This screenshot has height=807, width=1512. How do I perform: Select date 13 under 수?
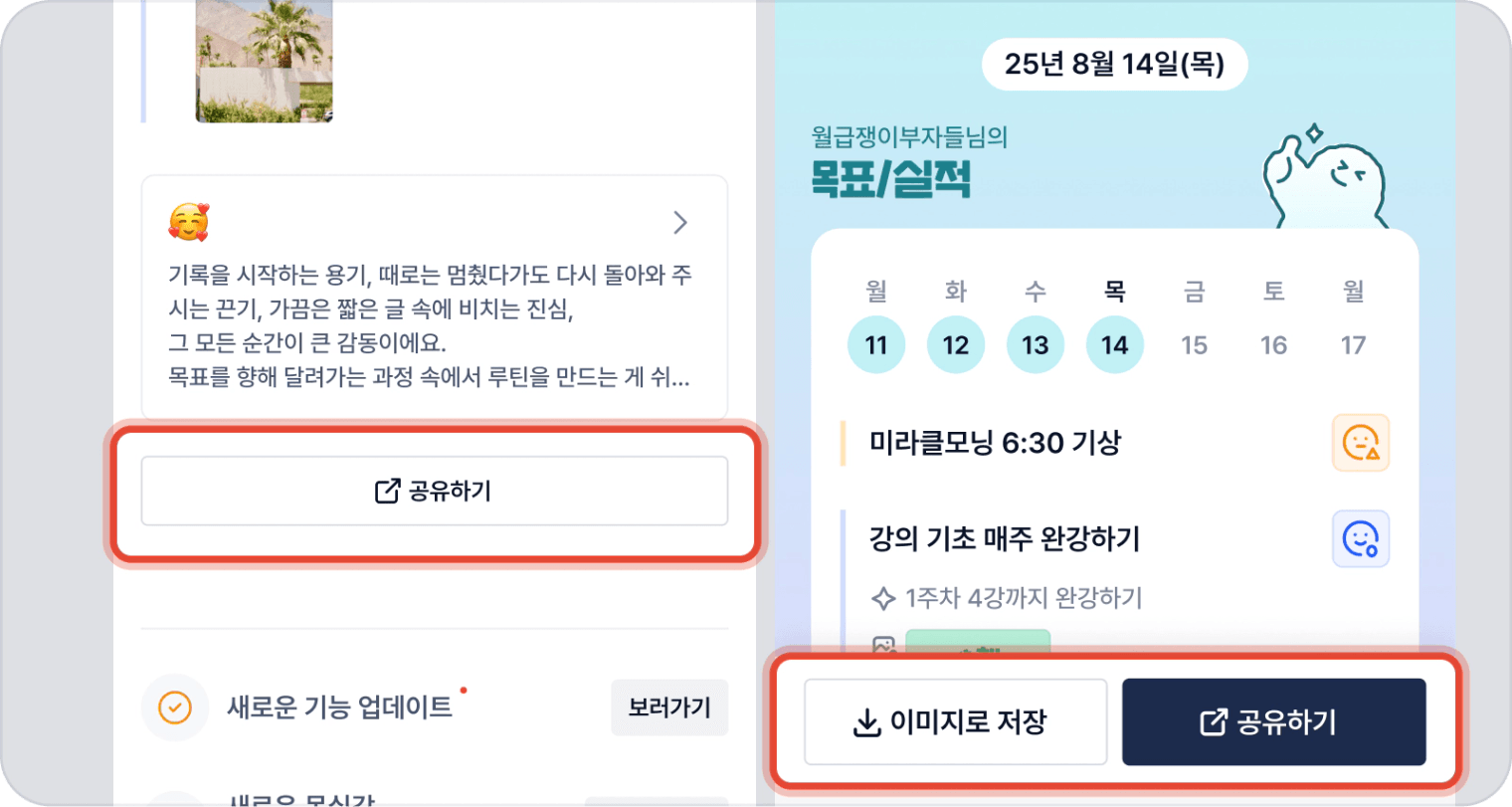coord(1036,345)
